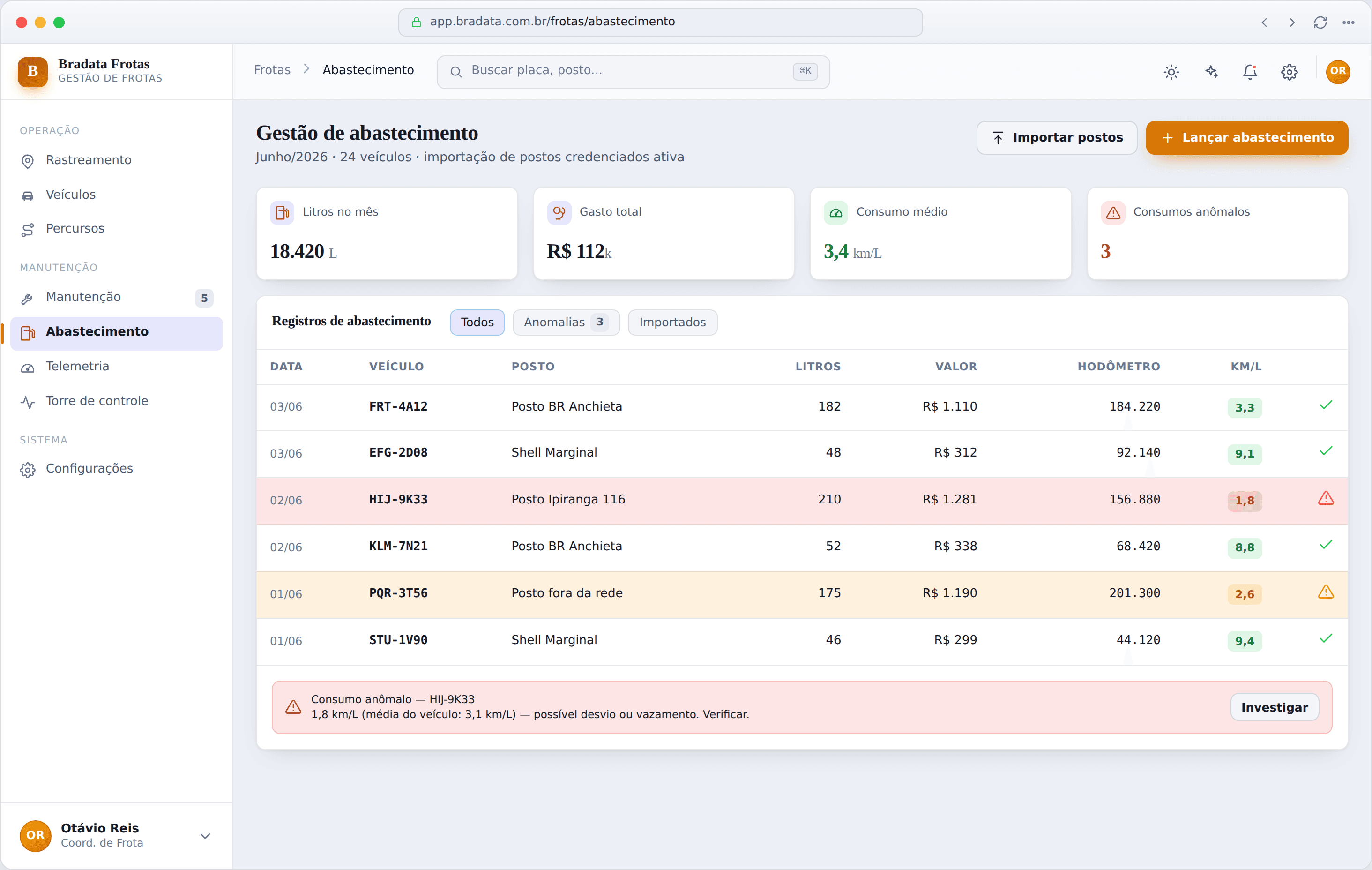Click the Frotas breadcrumb link
Image resolution: width=1372 pixels, height=870 pixels.
(x=272, y=70)
